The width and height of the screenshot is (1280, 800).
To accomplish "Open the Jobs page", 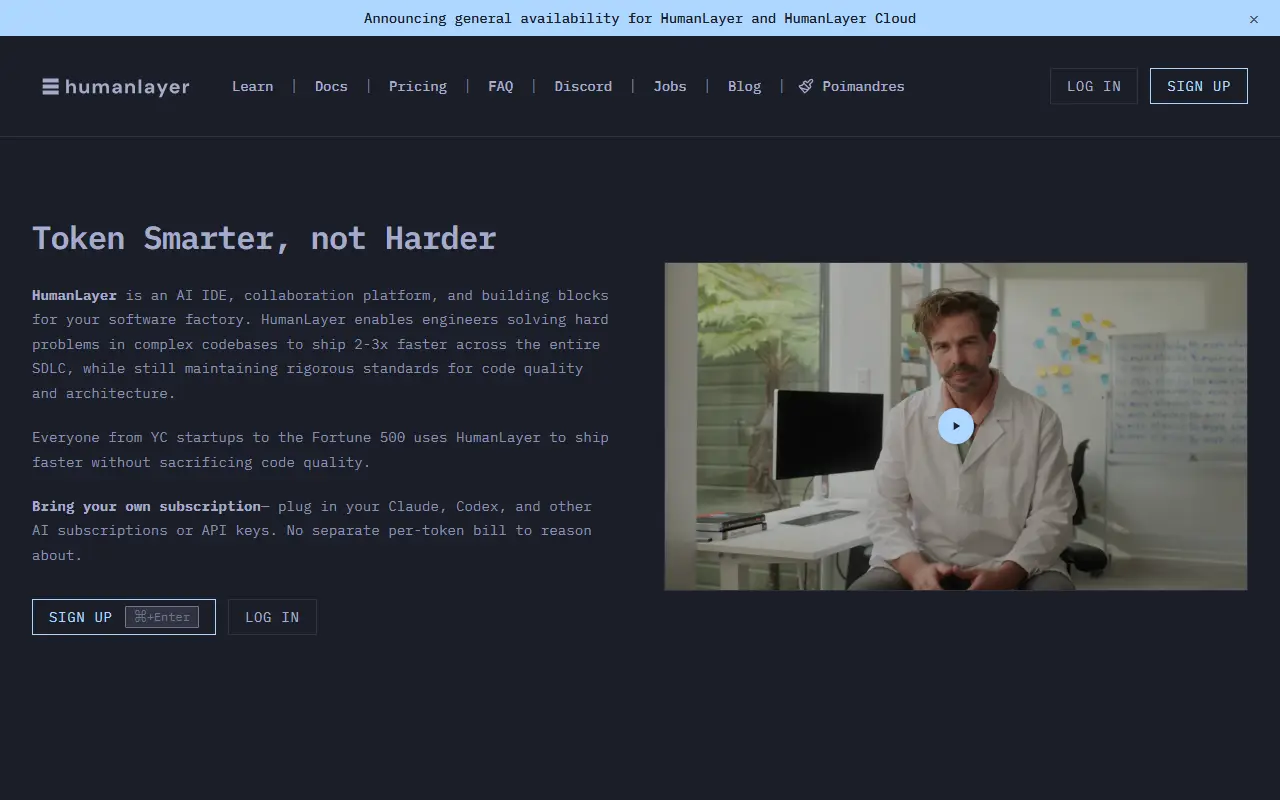I will tap(670, 87).
